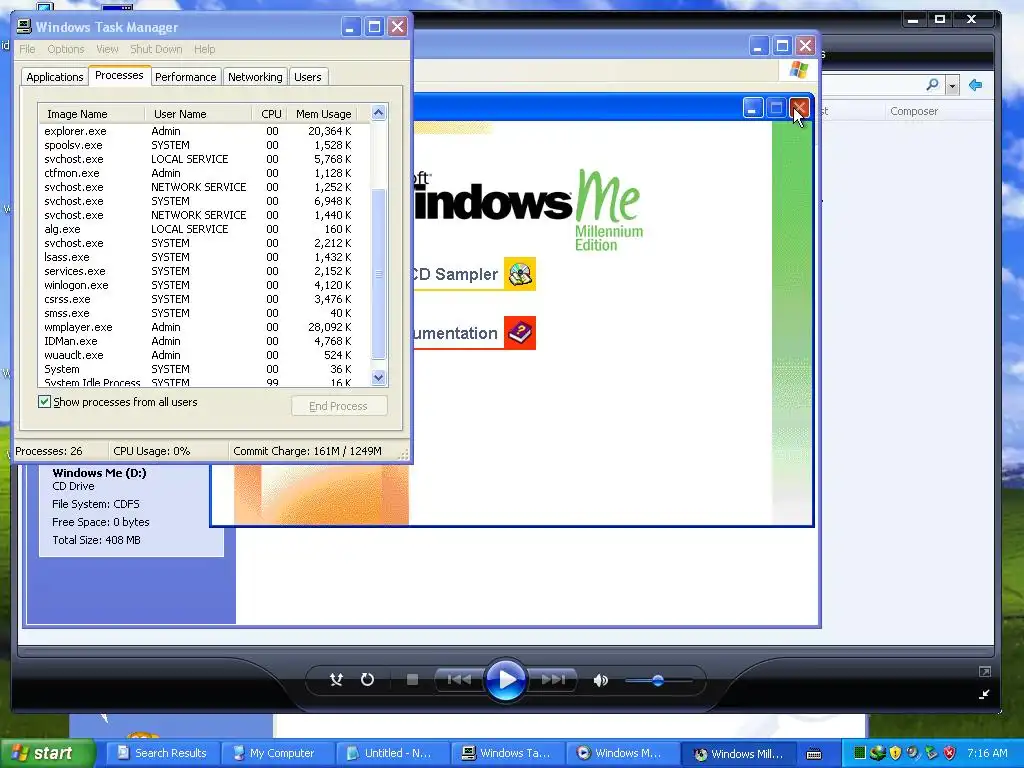
Task: Open the on-screen keyboard taskbar icon
Action: (x=814, y=754)
